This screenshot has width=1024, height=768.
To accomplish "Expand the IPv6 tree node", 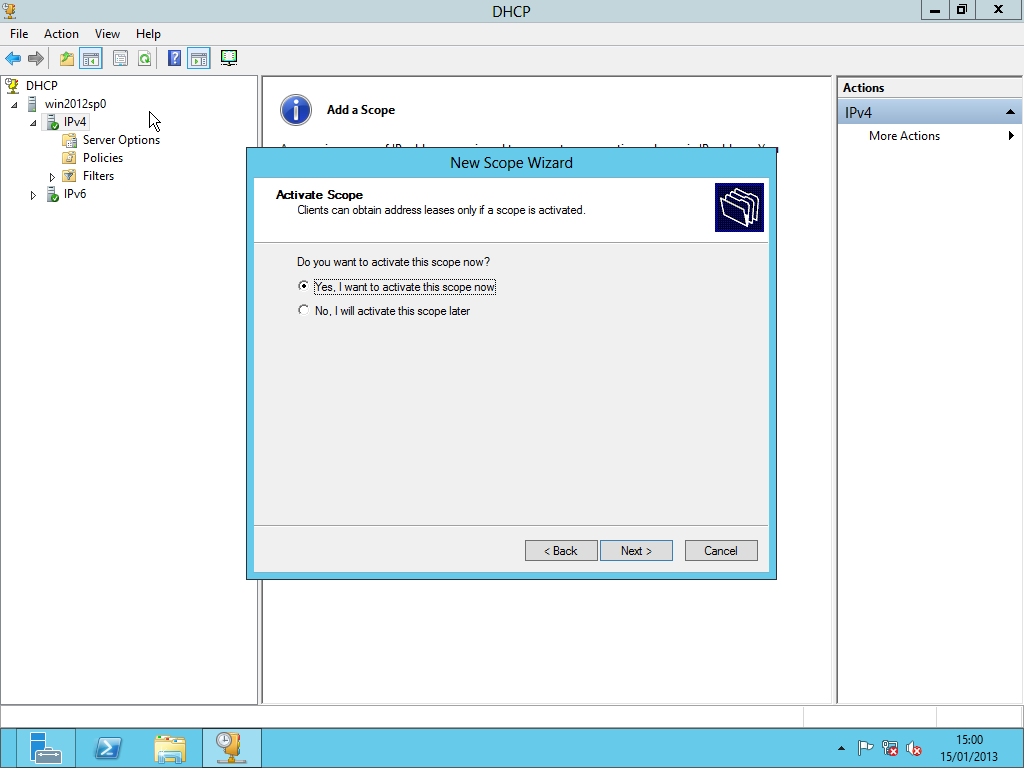I will point(34,195).
